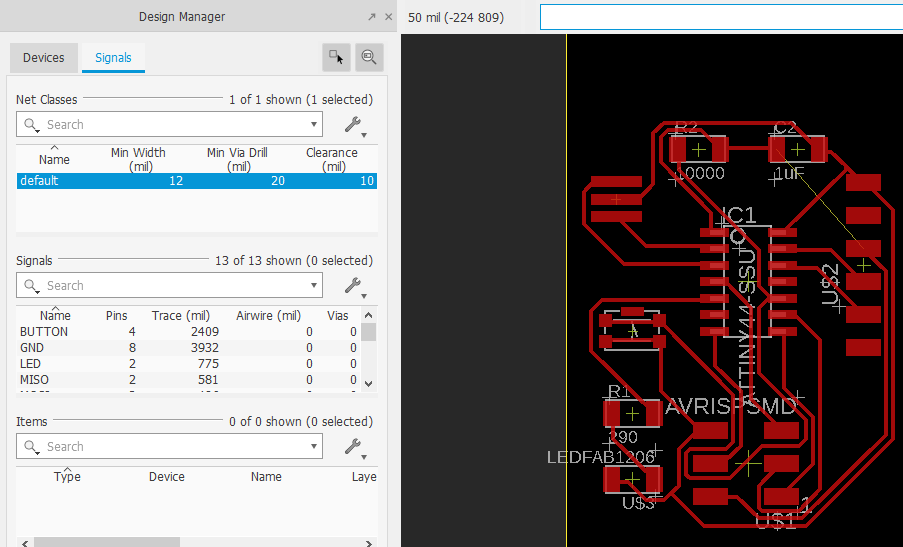This screenshot has width=903, height=547.
Task: Click the Signals list scroll-down arrow
Action: tap(369, 383)
